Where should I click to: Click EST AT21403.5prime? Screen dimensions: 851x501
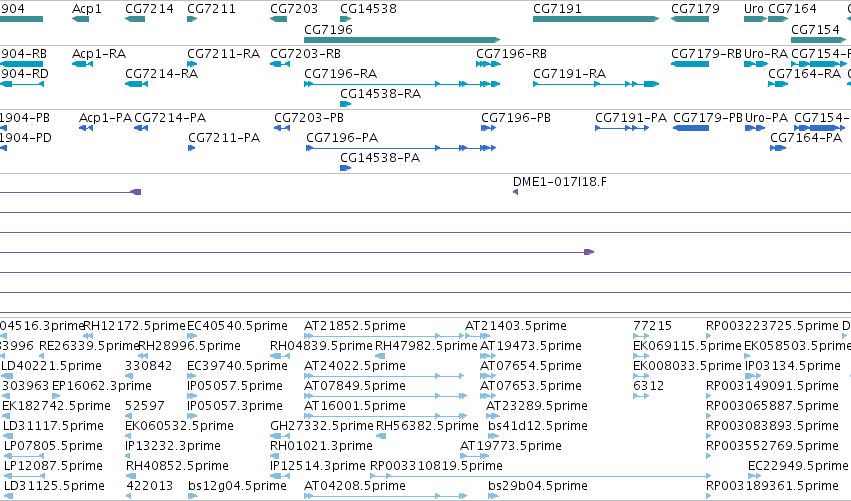point(516,326)
